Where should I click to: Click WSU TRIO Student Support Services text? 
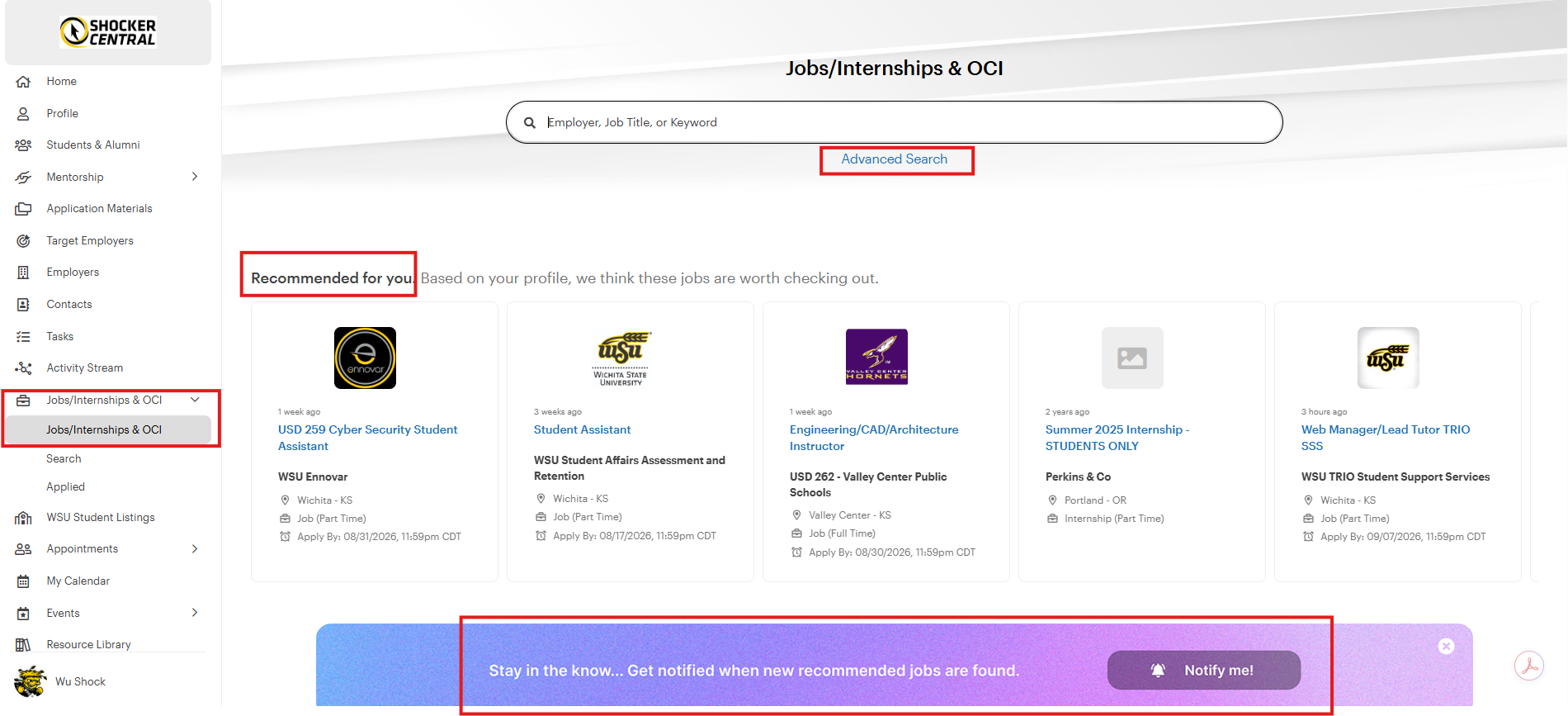pos(1396,477)
